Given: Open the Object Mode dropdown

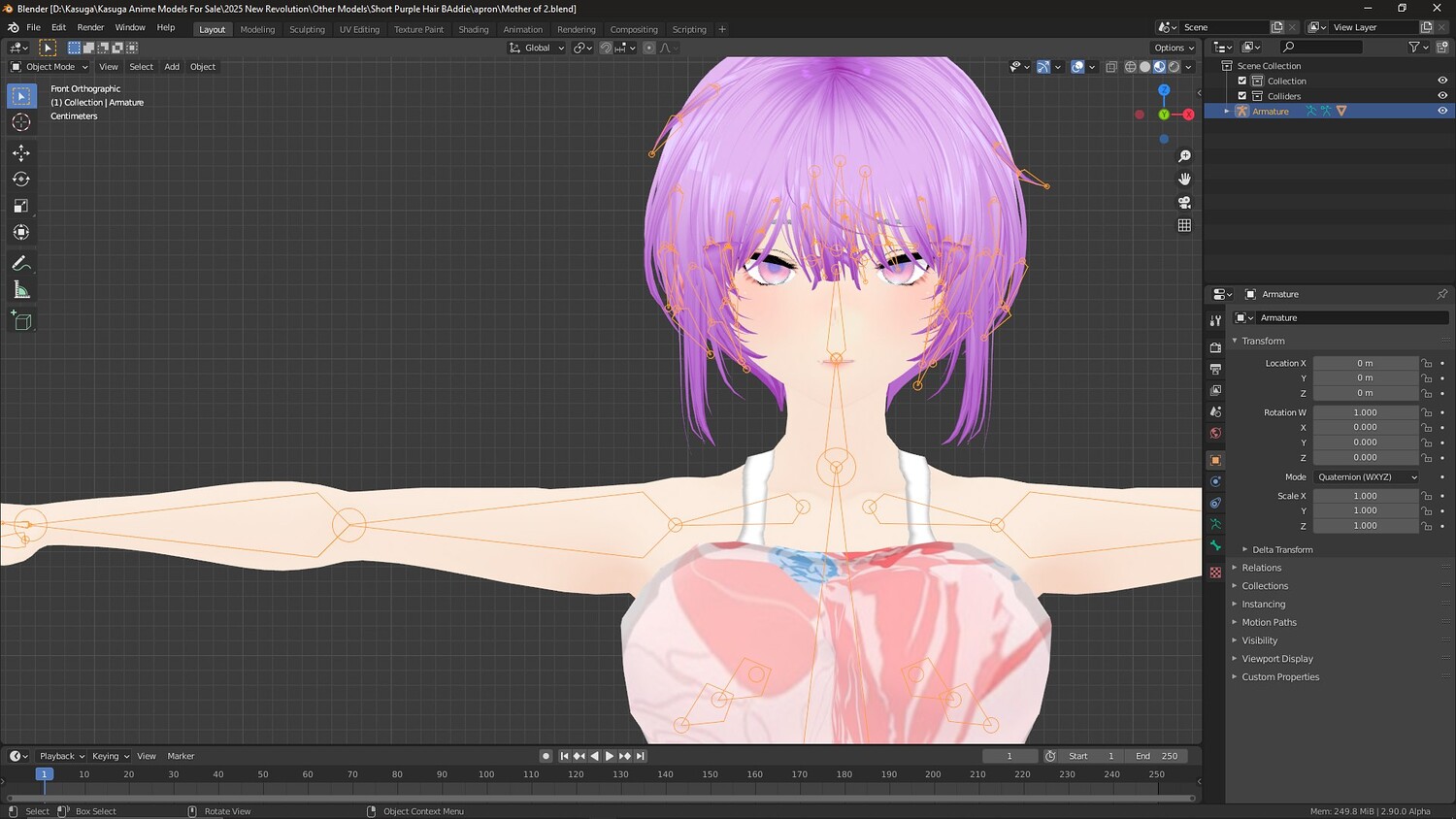Looking at the screenshot, I should 49,67.
